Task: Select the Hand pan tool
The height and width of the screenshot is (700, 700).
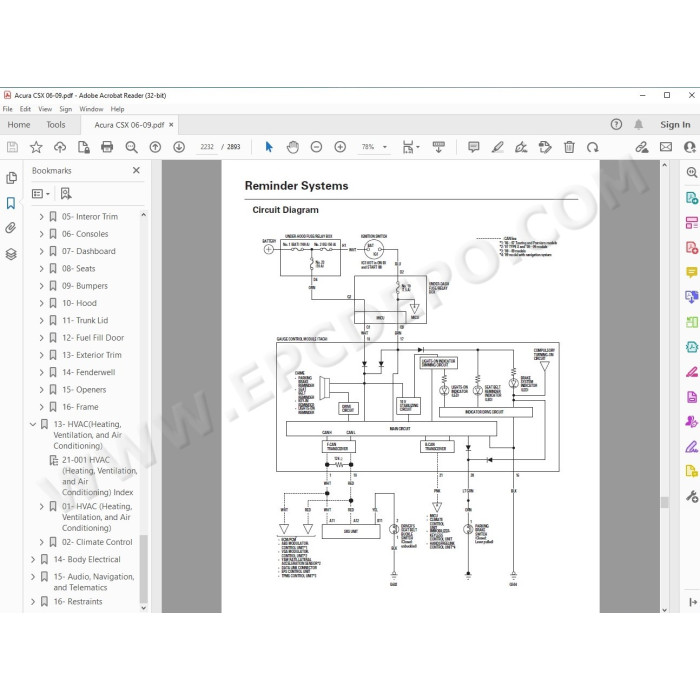Action: click(292, 147)
